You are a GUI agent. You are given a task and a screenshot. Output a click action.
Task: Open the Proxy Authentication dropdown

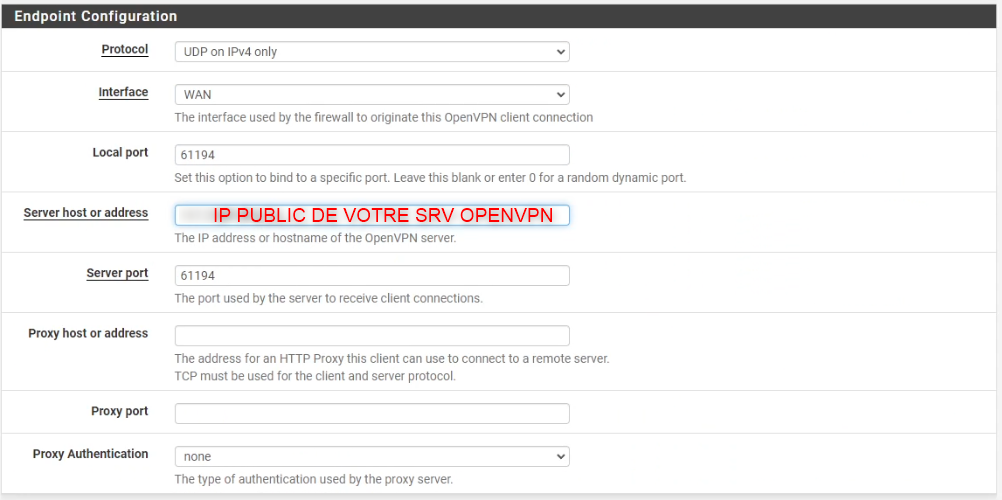click(x=371, y=456)
